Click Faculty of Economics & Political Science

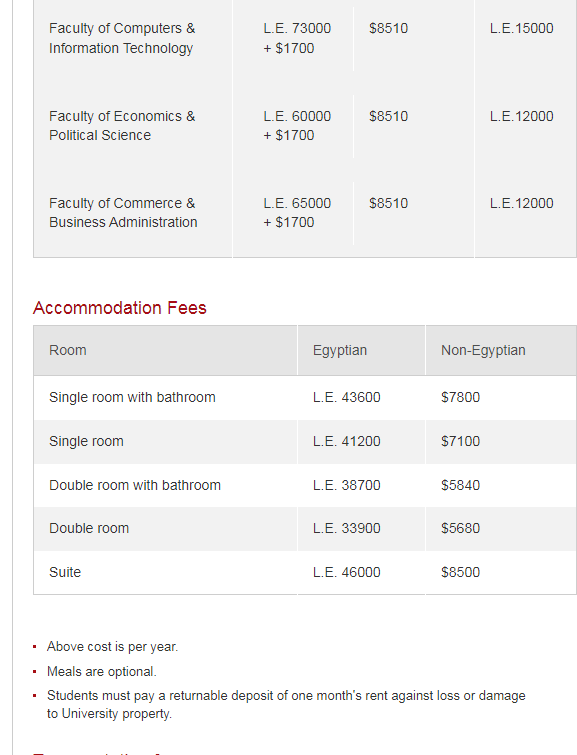point(122,126)
